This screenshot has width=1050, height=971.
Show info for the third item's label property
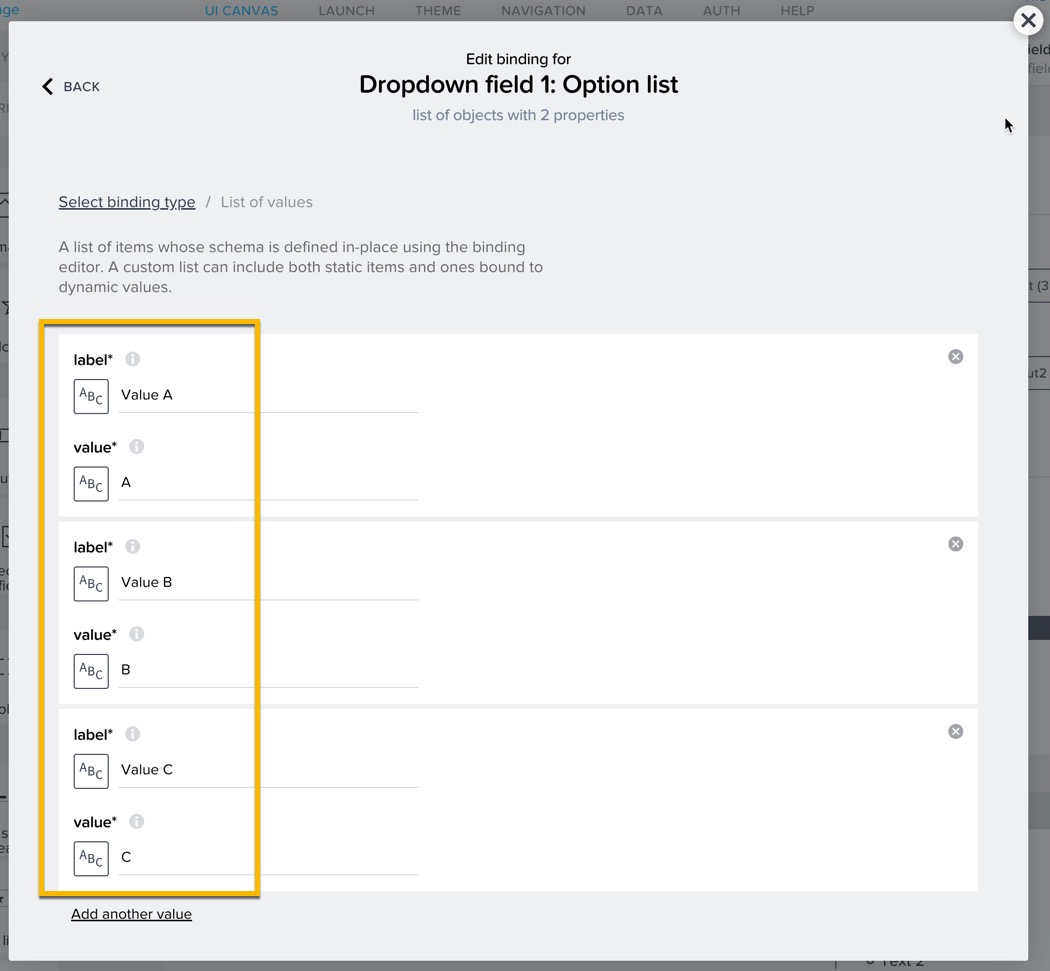[132, 734]
